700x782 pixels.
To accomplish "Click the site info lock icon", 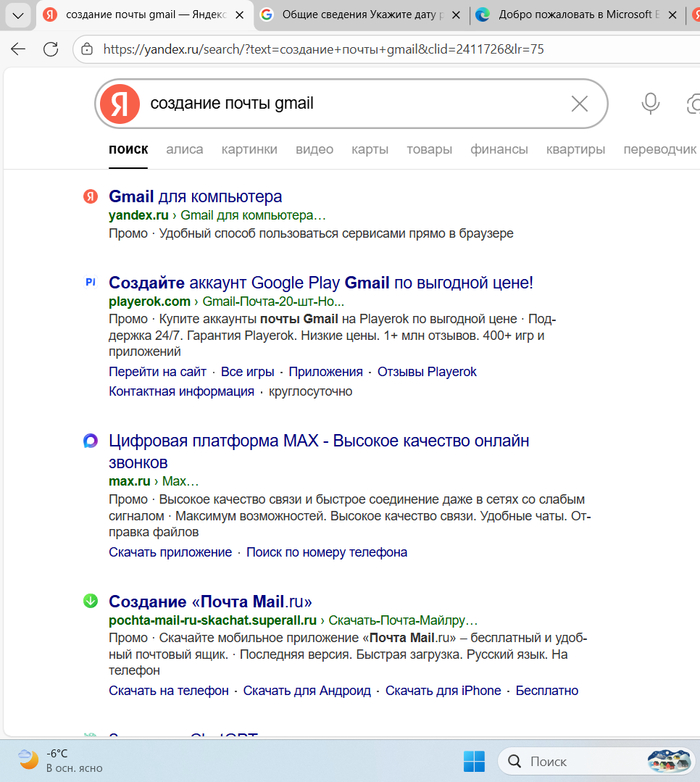I will pyautogui.click(x=87, y=49).
